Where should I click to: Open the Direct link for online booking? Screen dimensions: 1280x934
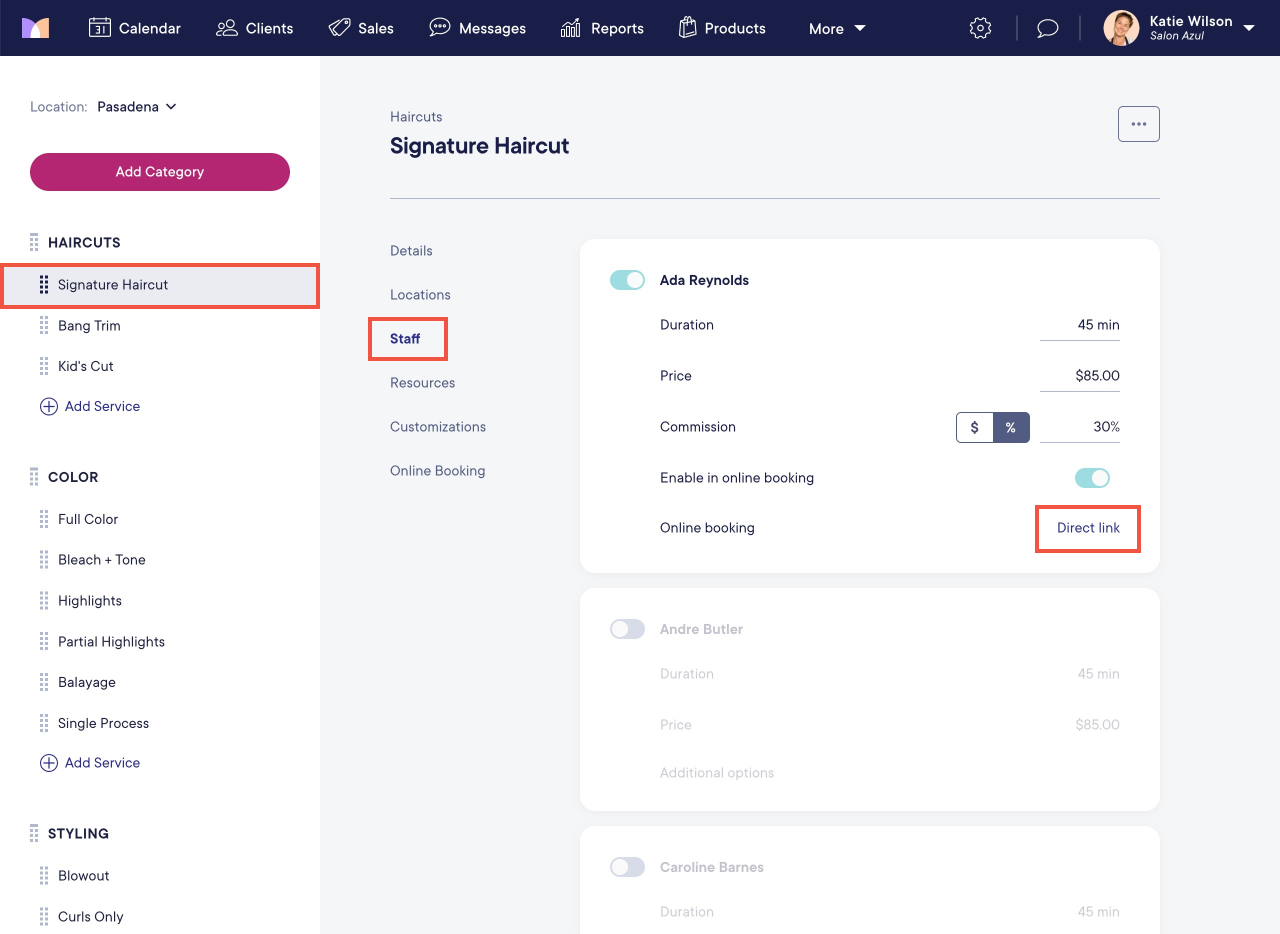[1087, 528]
